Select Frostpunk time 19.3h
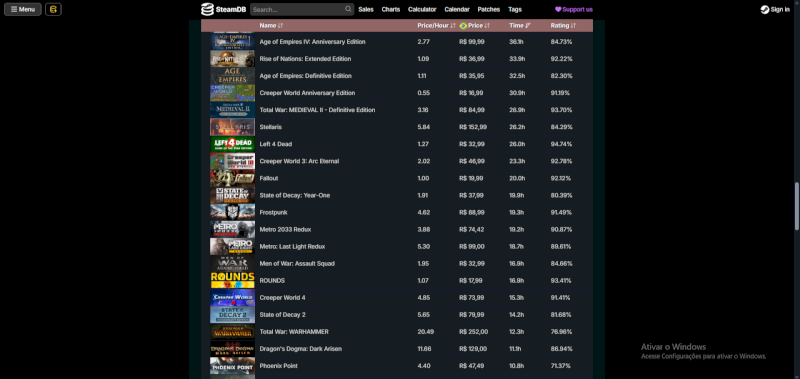800x379 pixels. 517,212
